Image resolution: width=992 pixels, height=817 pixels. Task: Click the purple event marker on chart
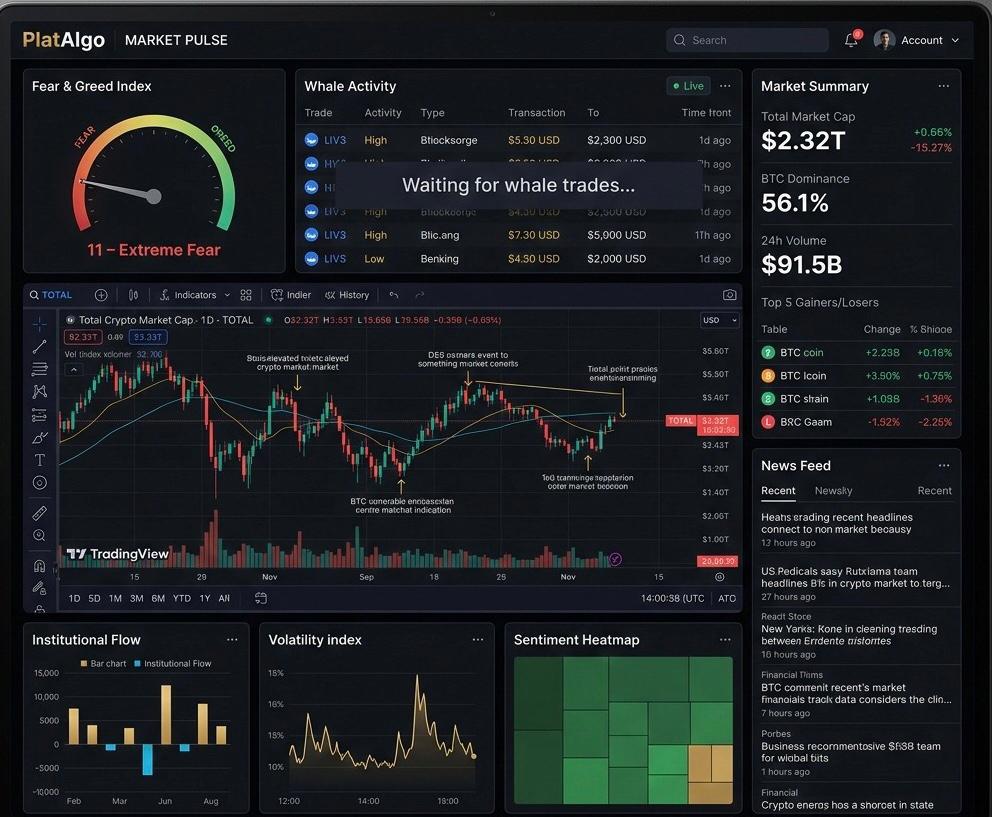(615, 559)
